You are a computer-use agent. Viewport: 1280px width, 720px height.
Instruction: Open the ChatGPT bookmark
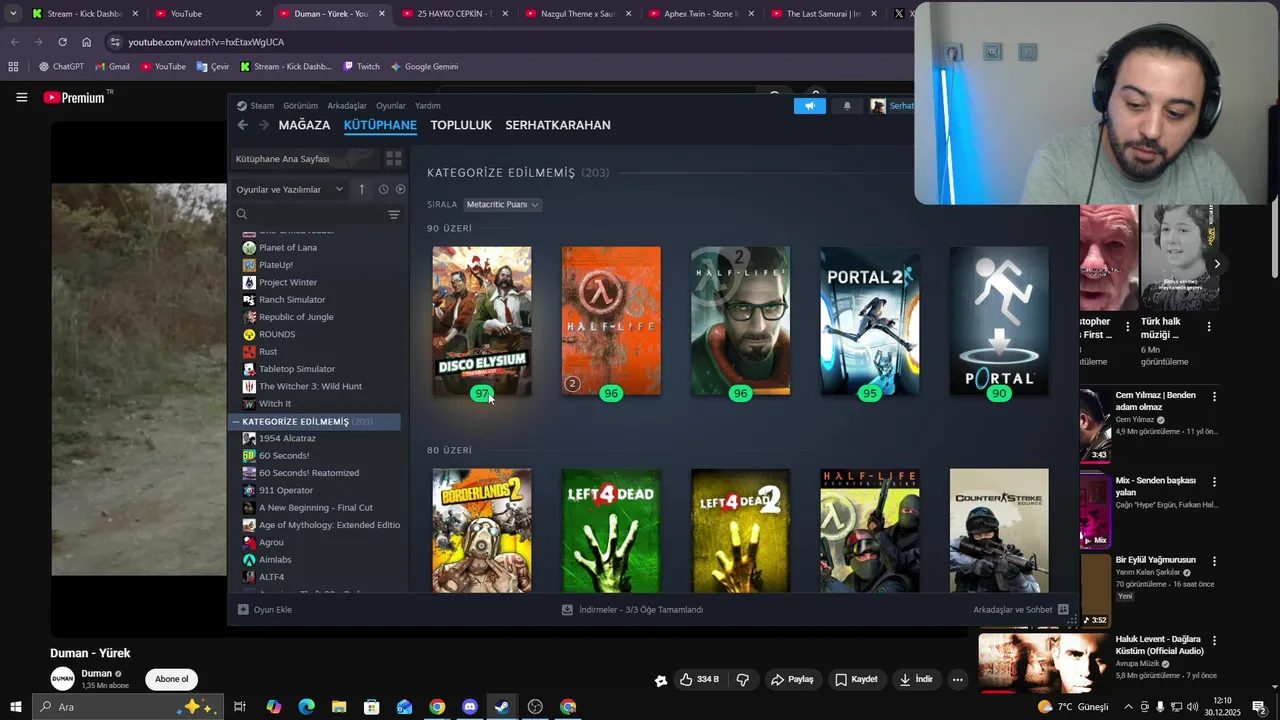[61, 67]
